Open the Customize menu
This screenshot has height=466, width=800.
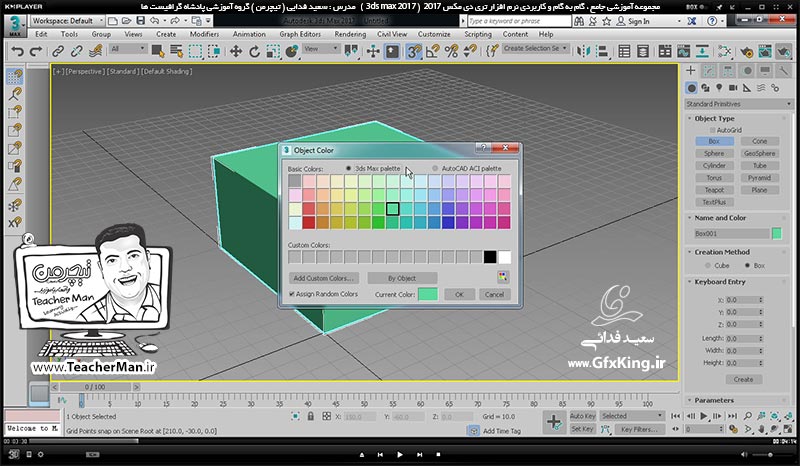[x=434, y=34]
